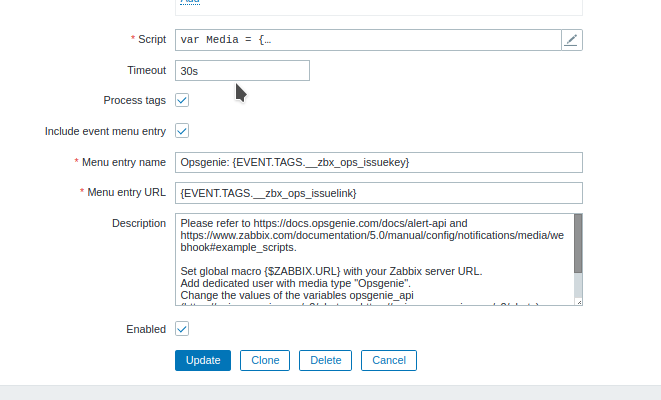Click the 'Set global macro {$ZABBIX.URL}' line
Viewport: 661px width, 400px height.
pos(331,271)
